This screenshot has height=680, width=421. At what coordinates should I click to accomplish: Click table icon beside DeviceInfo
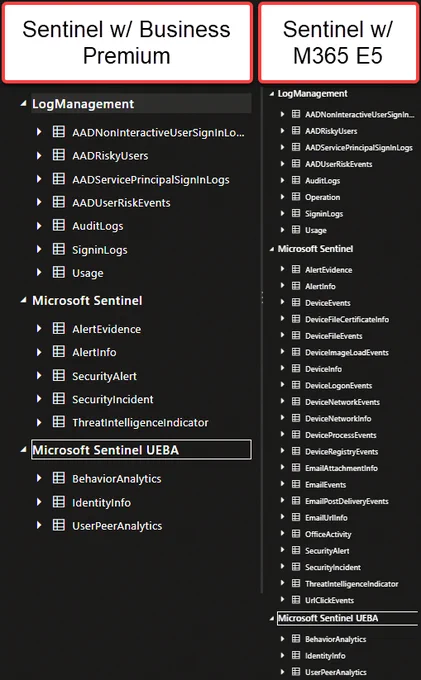pos(296,368)
